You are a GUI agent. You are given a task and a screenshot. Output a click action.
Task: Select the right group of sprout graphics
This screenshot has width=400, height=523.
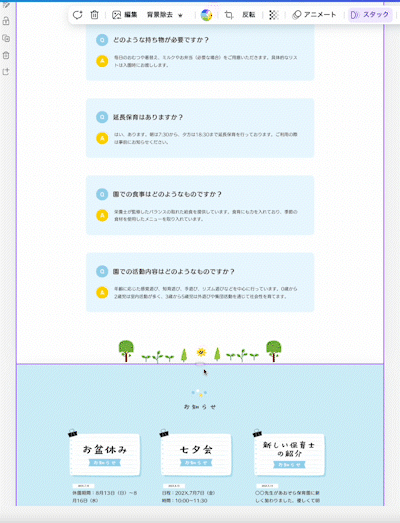(x=242, y=356)
